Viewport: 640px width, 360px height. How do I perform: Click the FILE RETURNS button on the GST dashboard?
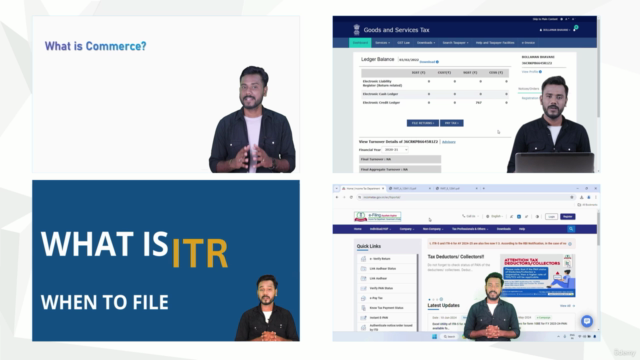[x=422, y=123]
